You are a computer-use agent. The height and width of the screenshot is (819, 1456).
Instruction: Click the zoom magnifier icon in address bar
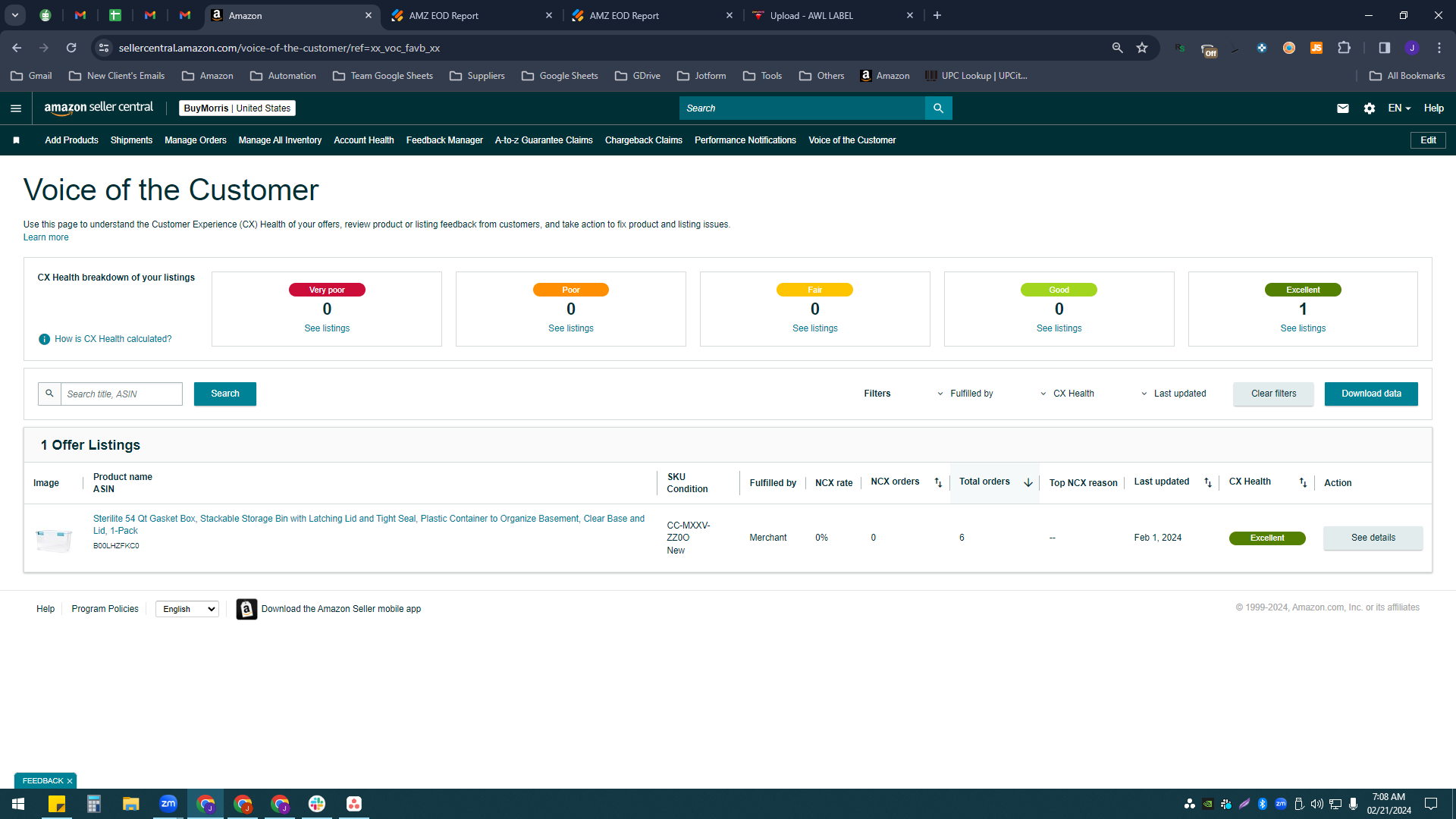pyautogui.click(x=1117, y=48)
